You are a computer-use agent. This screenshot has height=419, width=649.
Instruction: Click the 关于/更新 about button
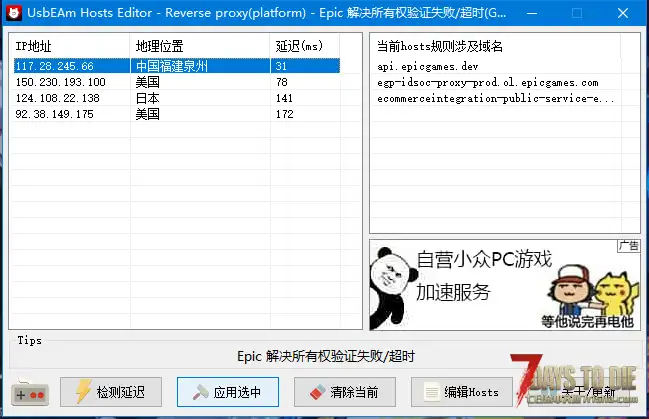tap(578, 392)
